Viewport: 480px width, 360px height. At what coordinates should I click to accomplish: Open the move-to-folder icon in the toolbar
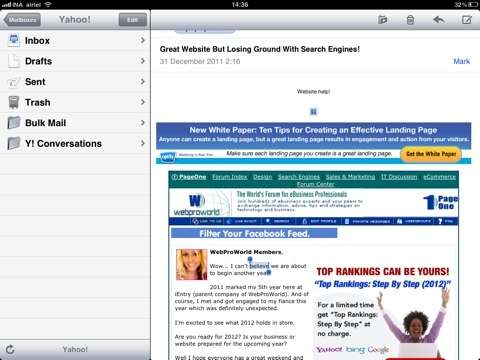[383, 20]
